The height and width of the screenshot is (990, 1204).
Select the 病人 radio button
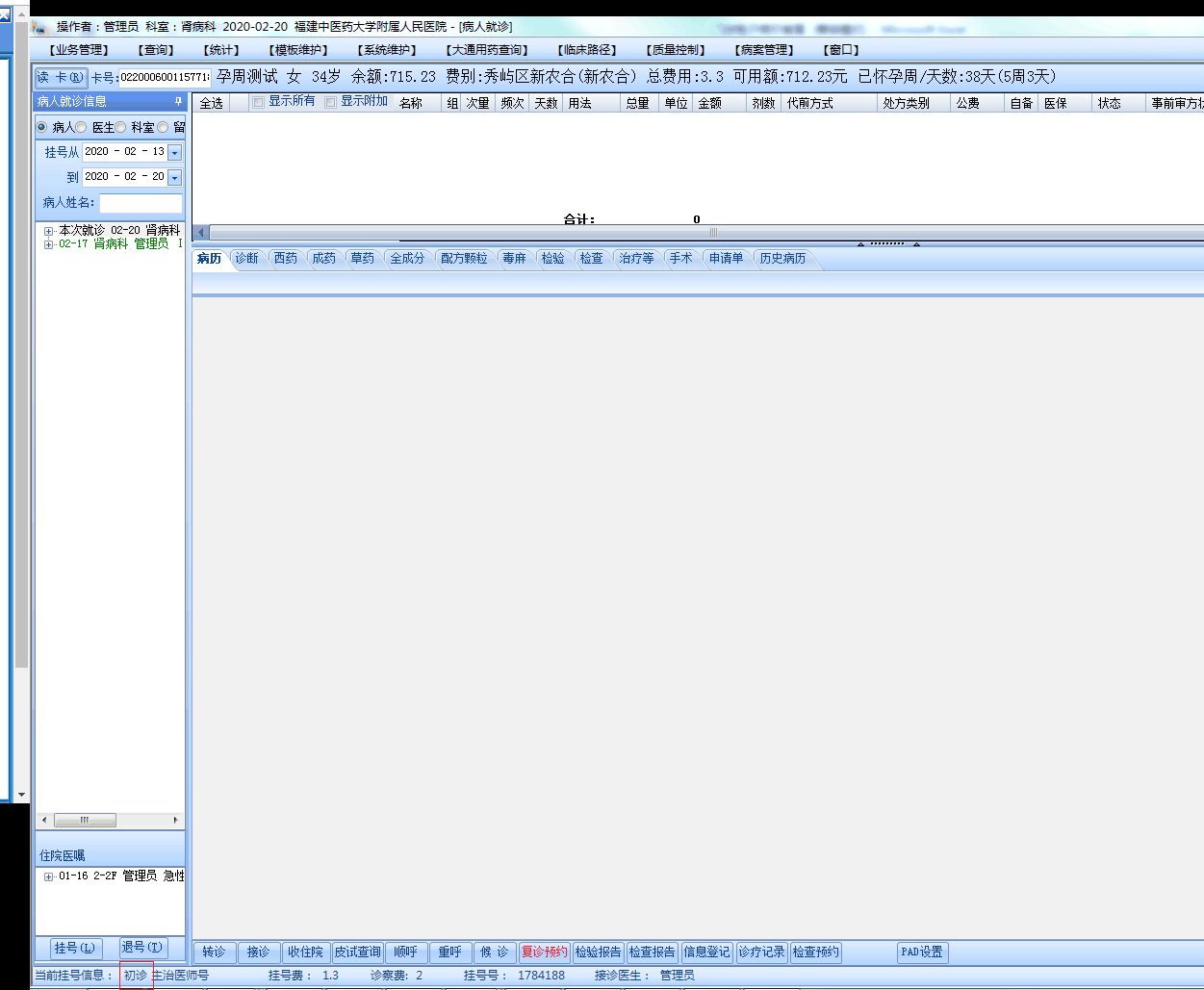[41, 127]
